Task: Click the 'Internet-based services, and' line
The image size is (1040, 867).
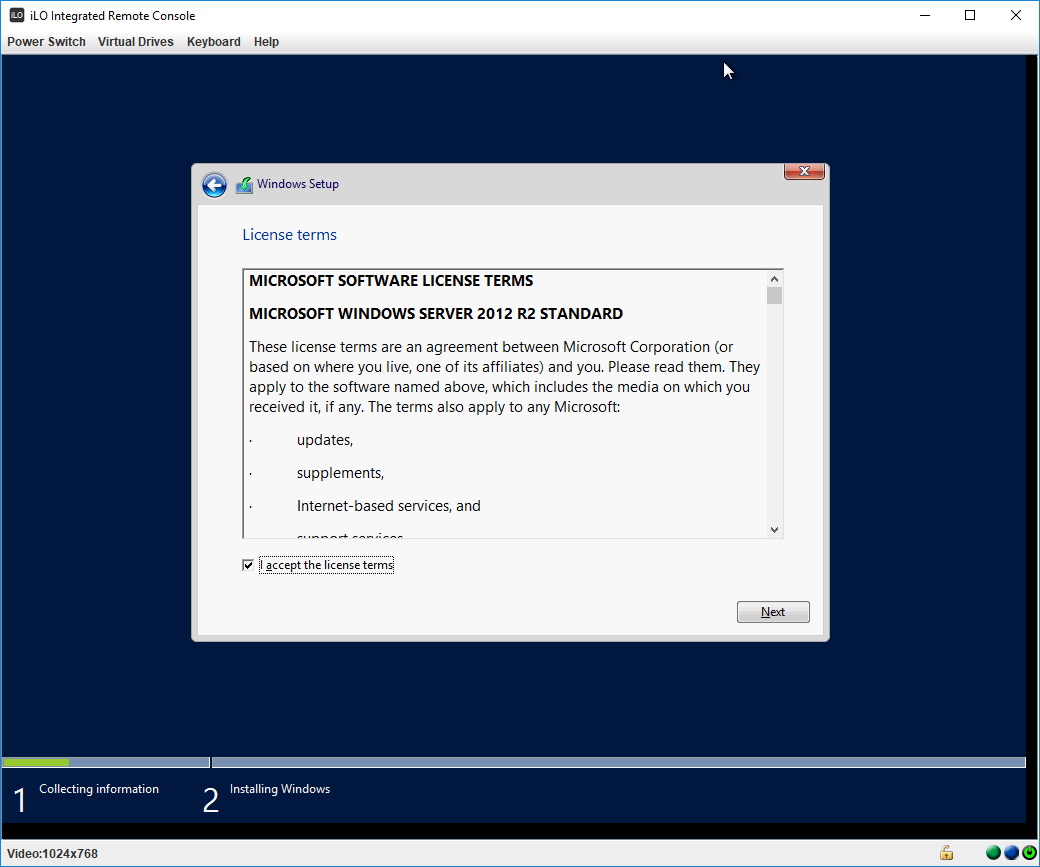Action: [389, 506]
